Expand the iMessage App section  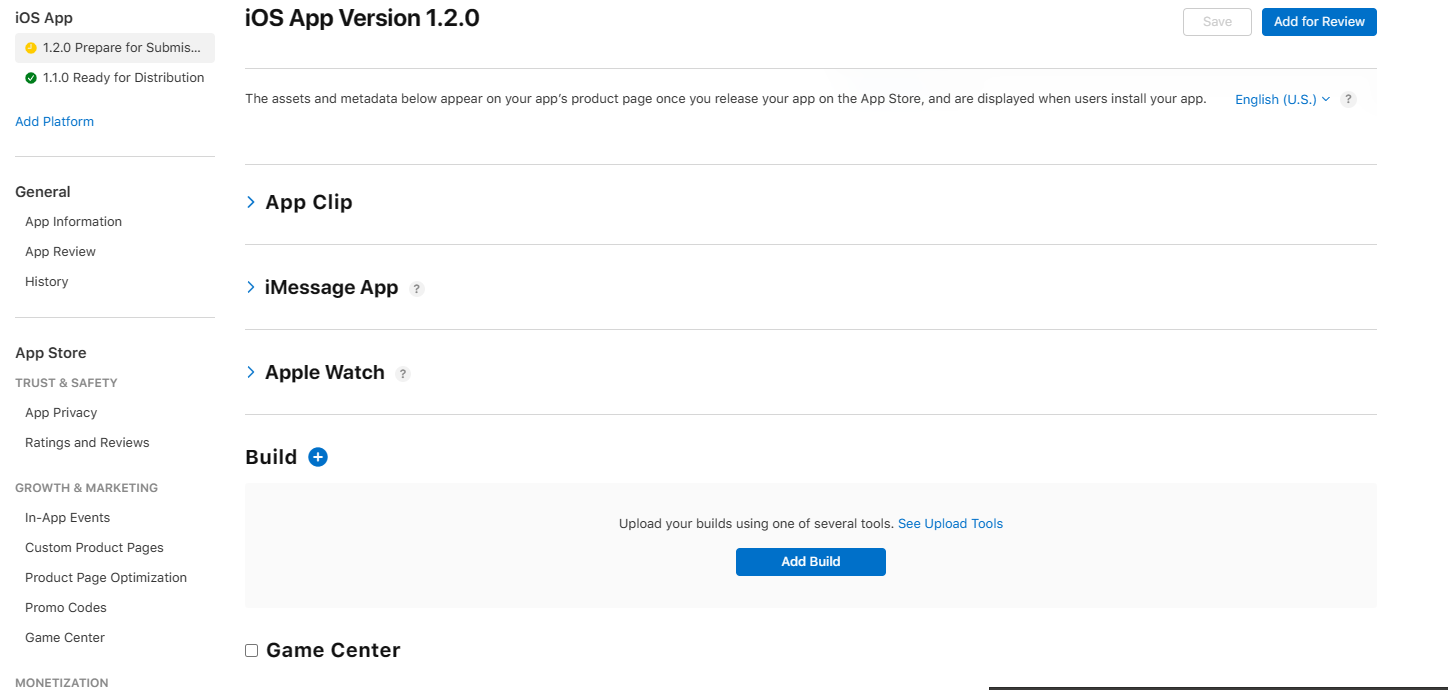[251, 287]
